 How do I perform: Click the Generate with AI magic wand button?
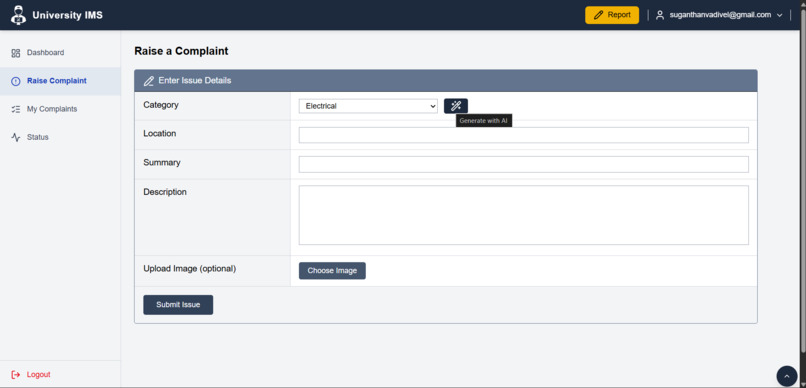456,106
